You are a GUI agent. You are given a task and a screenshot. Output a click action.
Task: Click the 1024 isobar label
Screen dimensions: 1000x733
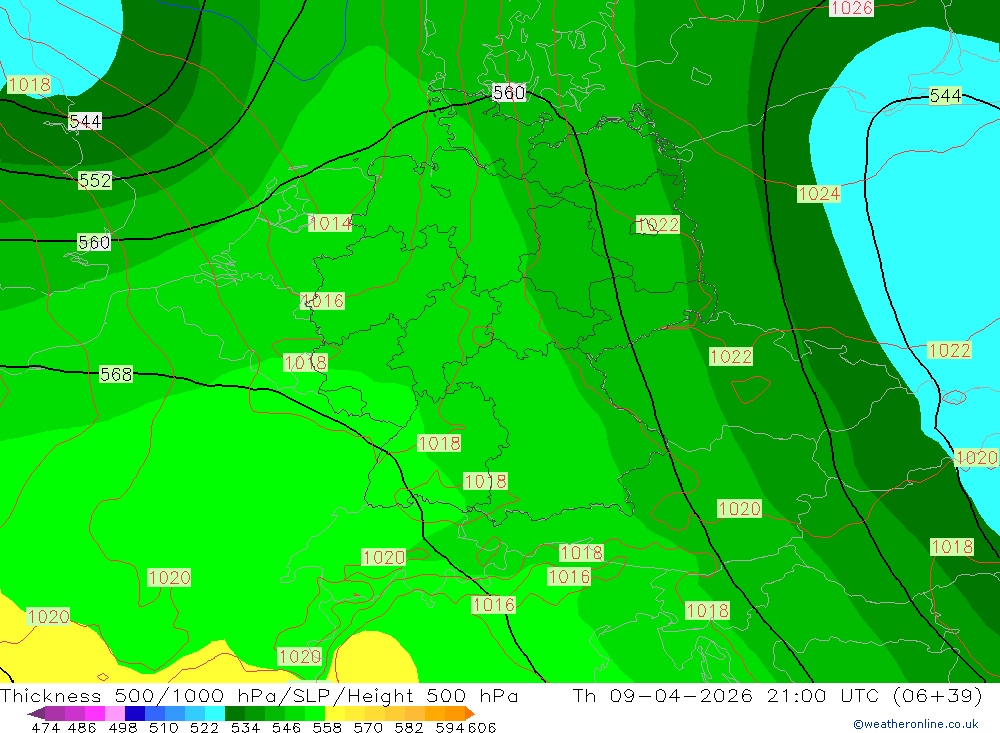(x=819, y=193)
